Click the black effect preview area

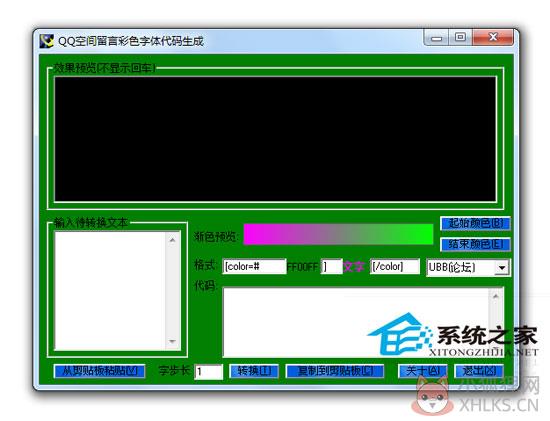[275, 139]
